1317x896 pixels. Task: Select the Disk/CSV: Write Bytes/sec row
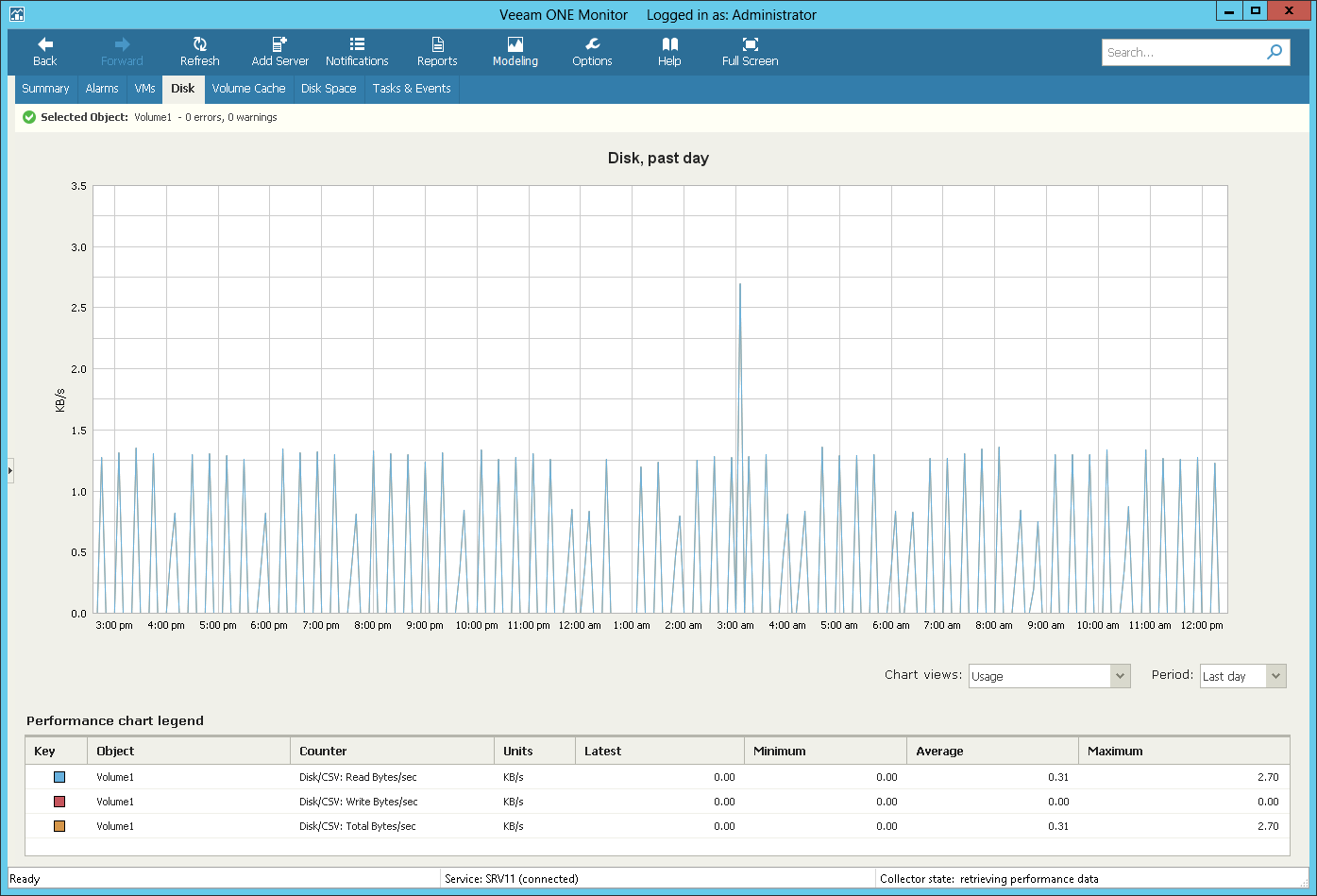[x=658, y=802]
